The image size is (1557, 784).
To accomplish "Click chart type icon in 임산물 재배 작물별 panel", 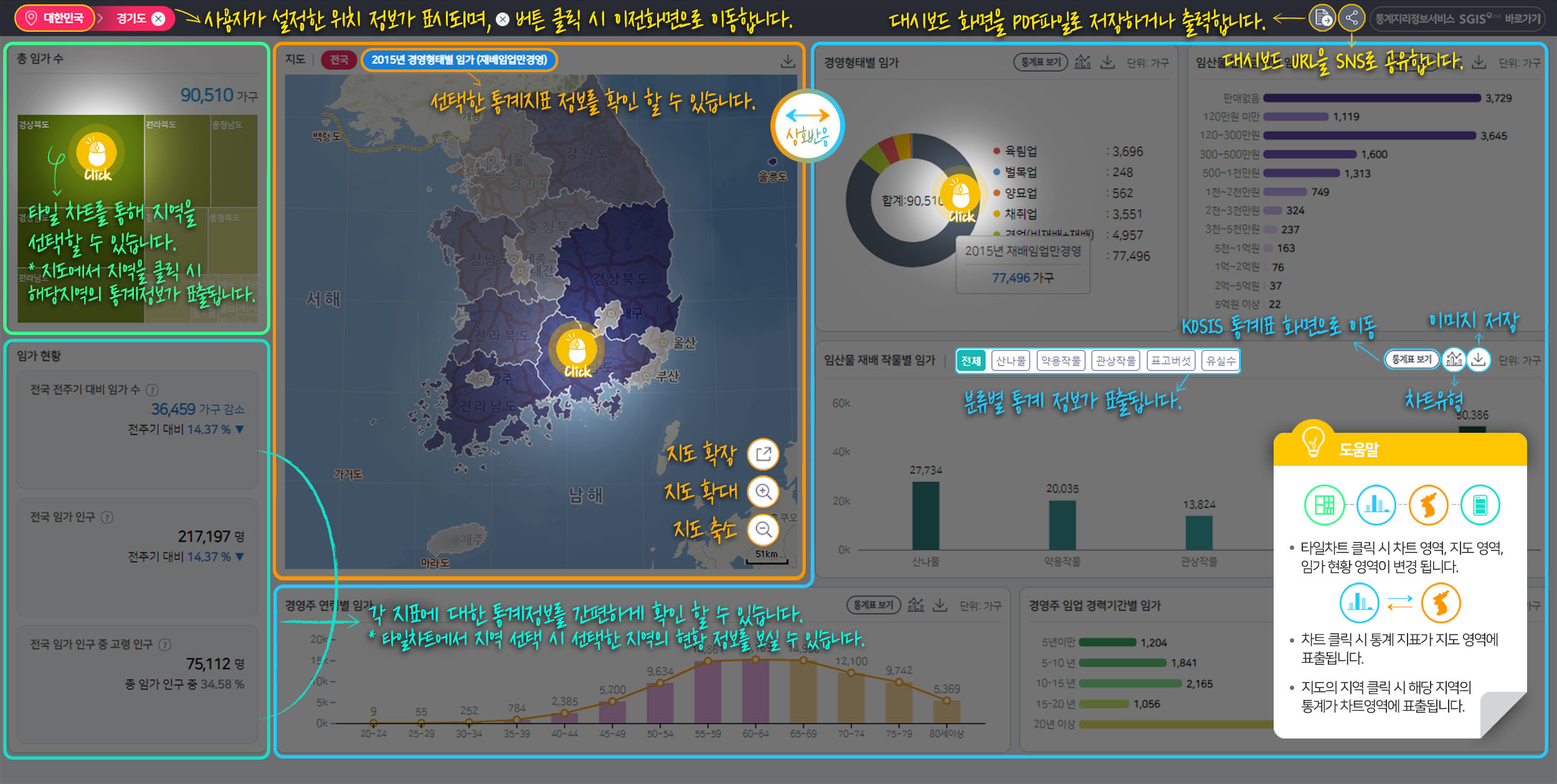I will [x=1454, y=359].
